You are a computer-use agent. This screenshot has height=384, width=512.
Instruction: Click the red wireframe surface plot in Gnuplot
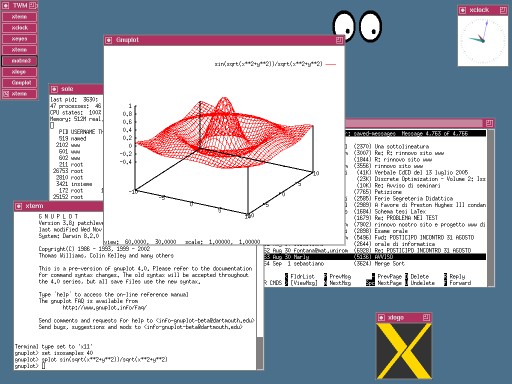click(x=224, y=133)
